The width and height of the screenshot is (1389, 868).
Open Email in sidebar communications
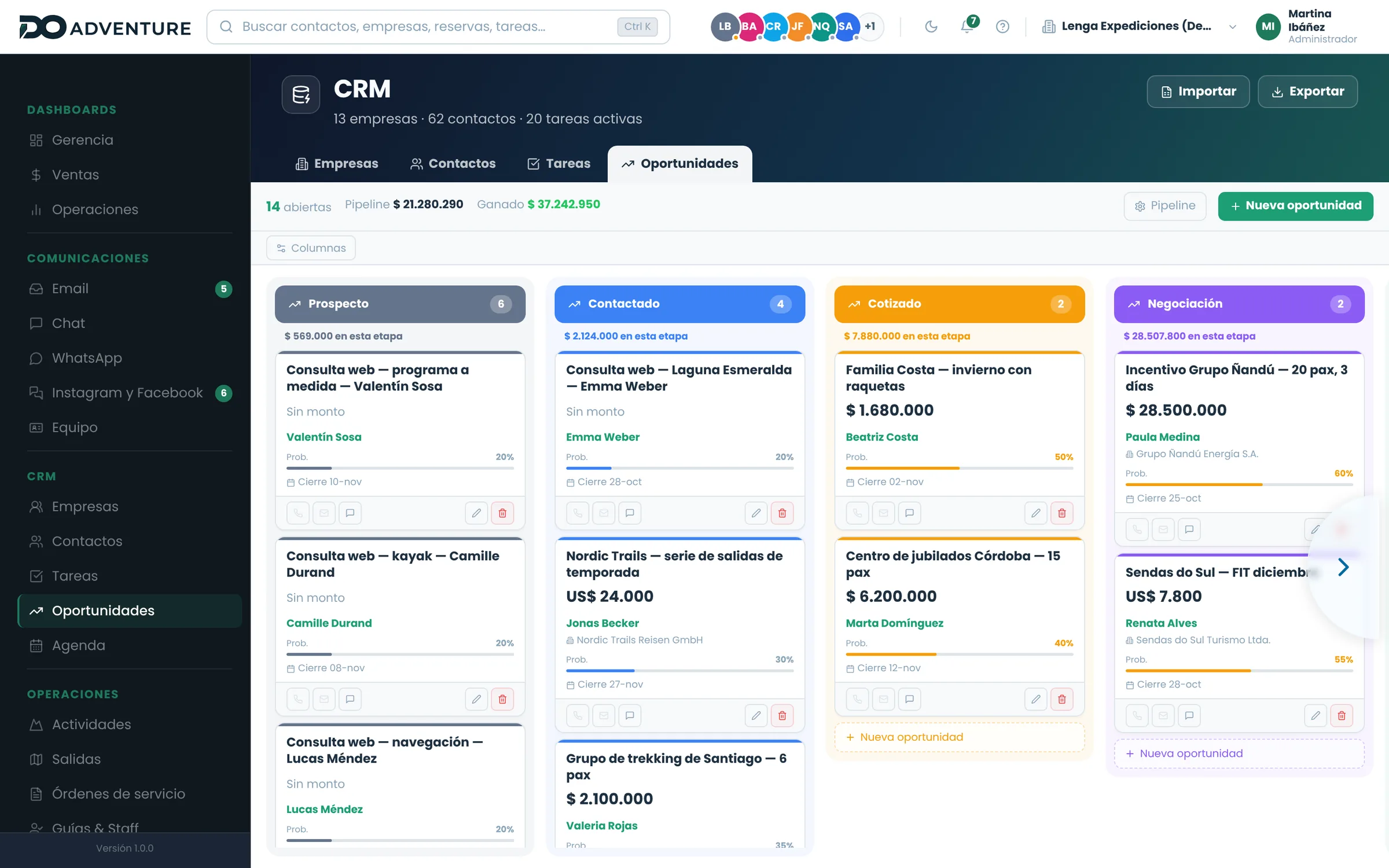[x=130, y=289]
